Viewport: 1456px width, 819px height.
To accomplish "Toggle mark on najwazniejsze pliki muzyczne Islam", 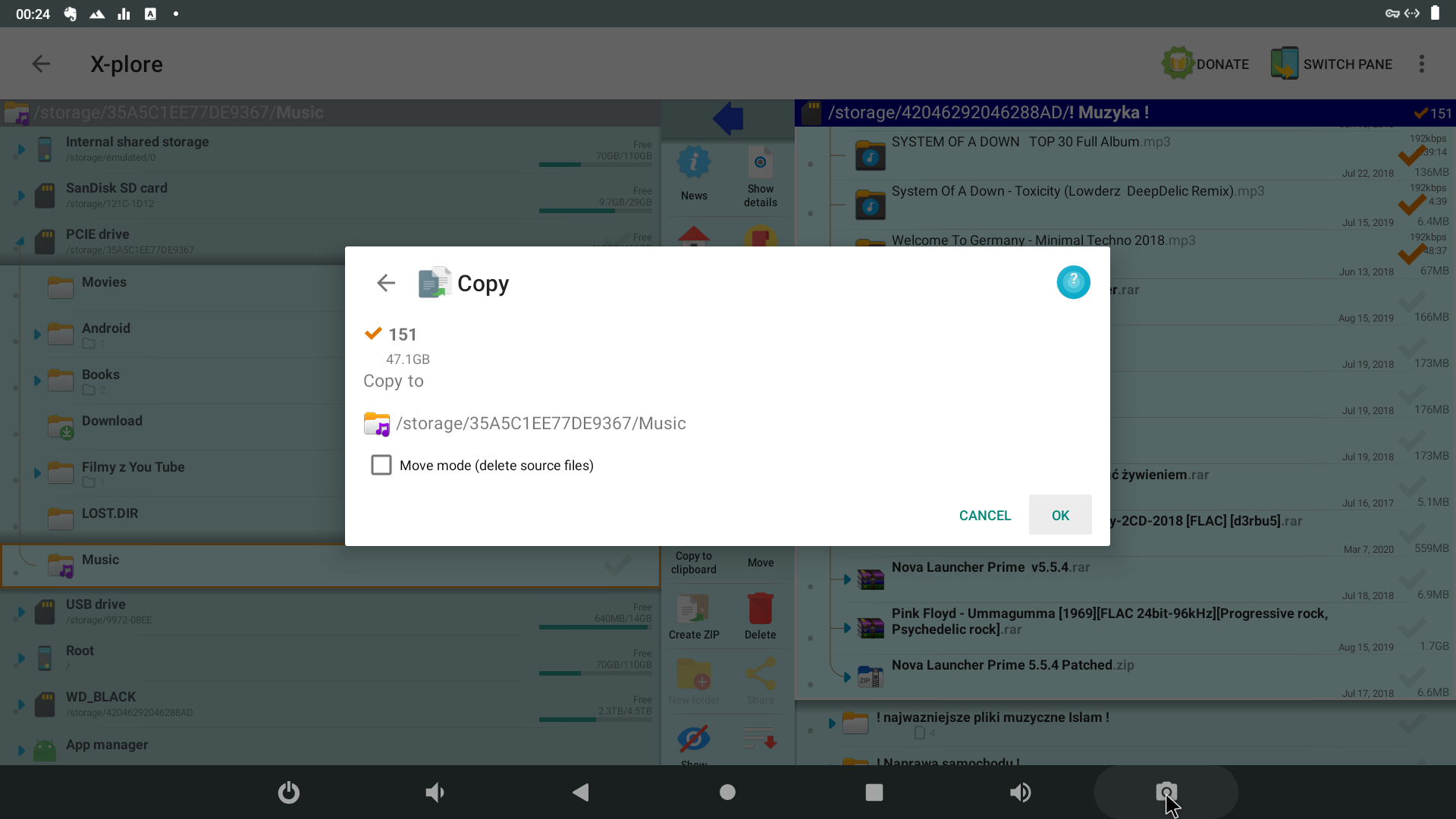I will (1411, 723).
